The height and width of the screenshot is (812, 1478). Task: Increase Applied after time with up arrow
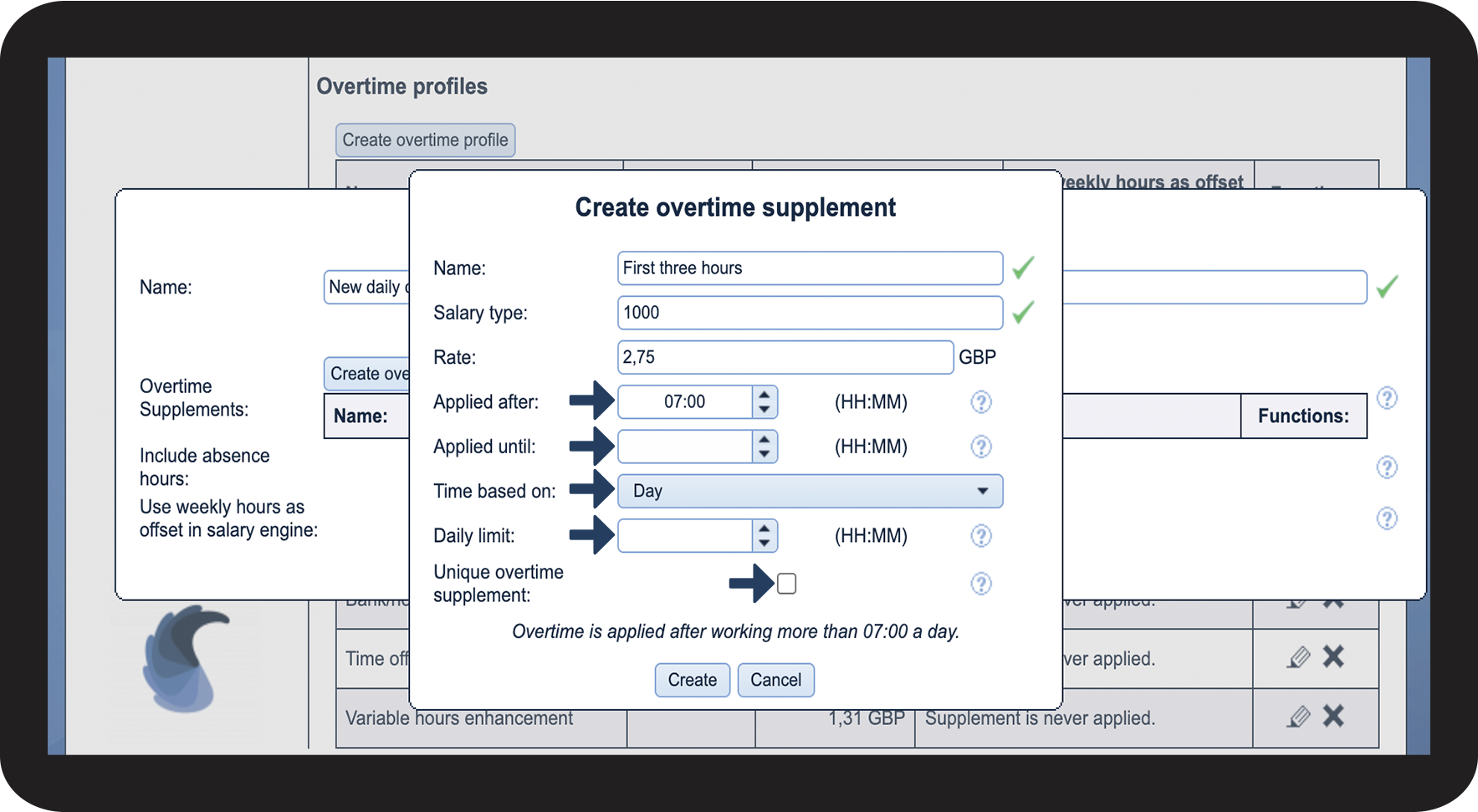pyautogui.click(x=764, y=395)
